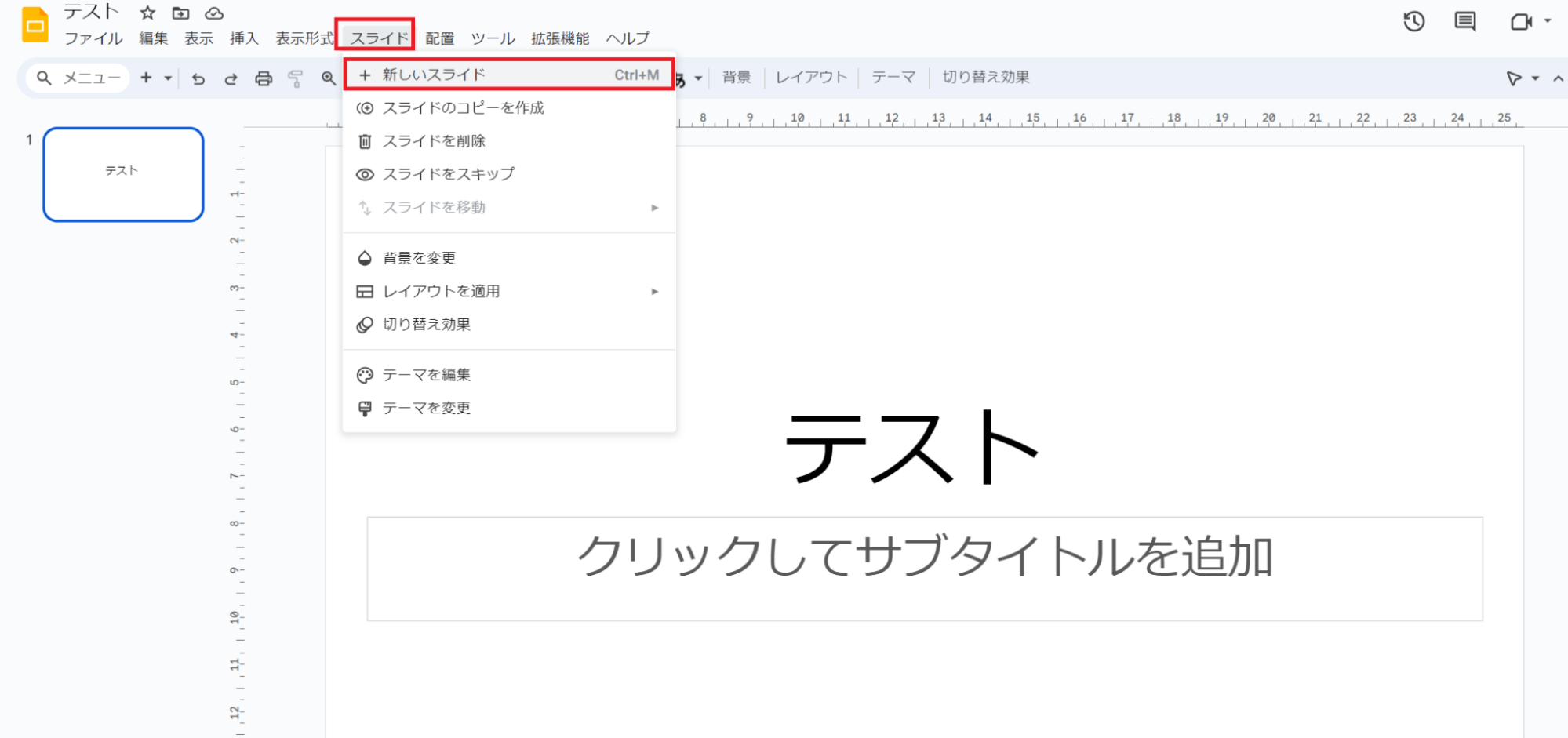The image size is (1568, 738).
Task: Open version history clock icon
Action: [x=1413, y=22]
